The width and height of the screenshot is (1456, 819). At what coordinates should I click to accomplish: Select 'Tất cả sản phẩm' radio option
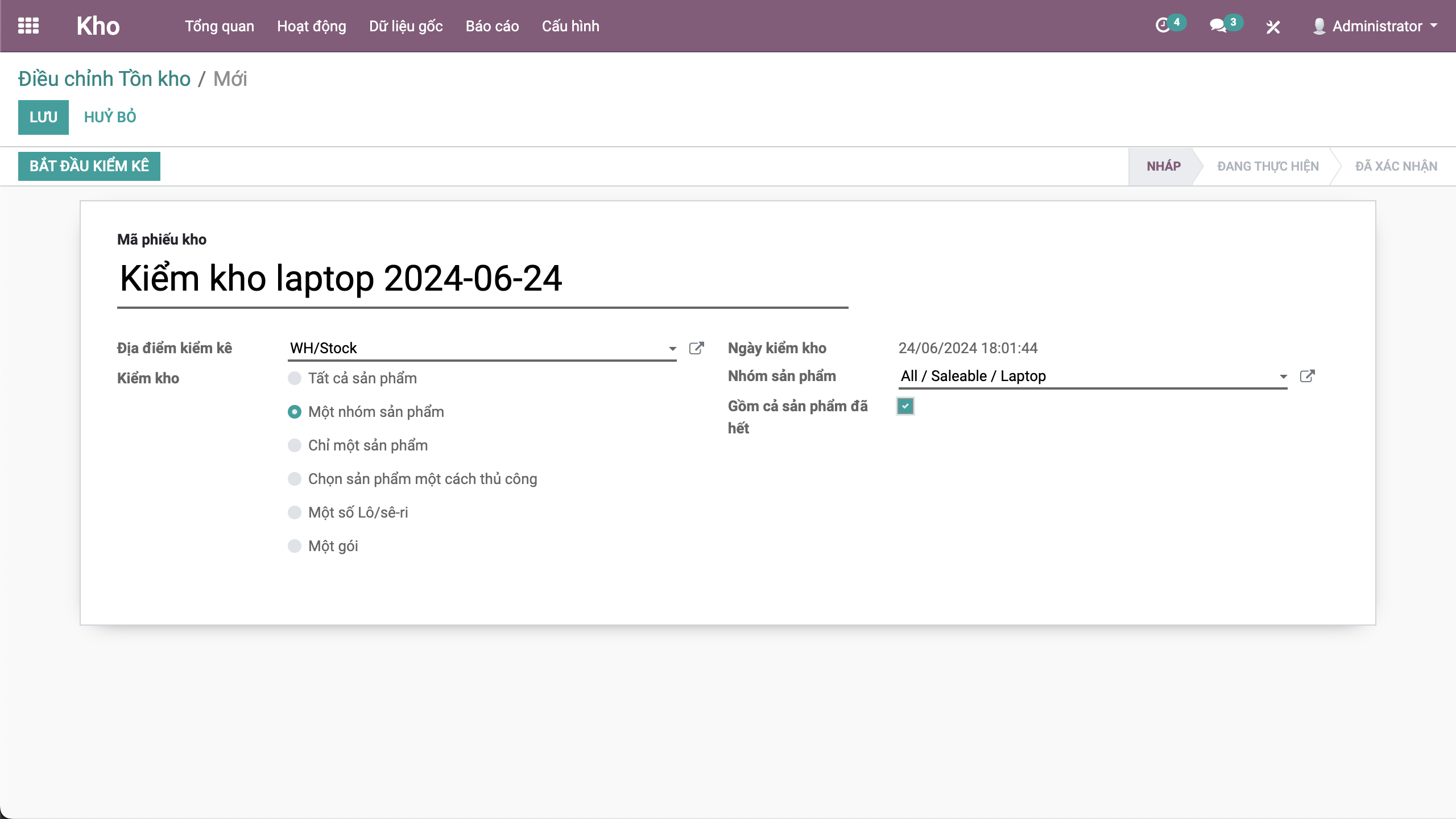(295, 378)
